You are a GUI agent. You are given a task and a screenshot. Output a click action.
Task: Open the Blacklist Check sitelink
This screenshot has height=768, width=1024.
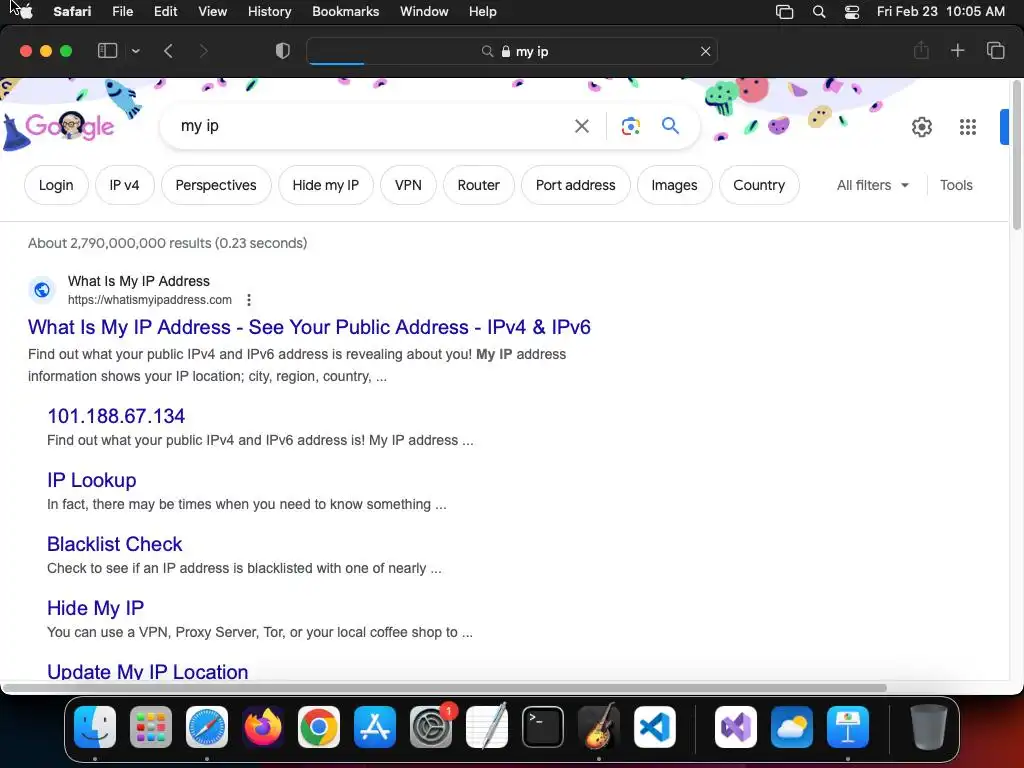coord(114,544)
